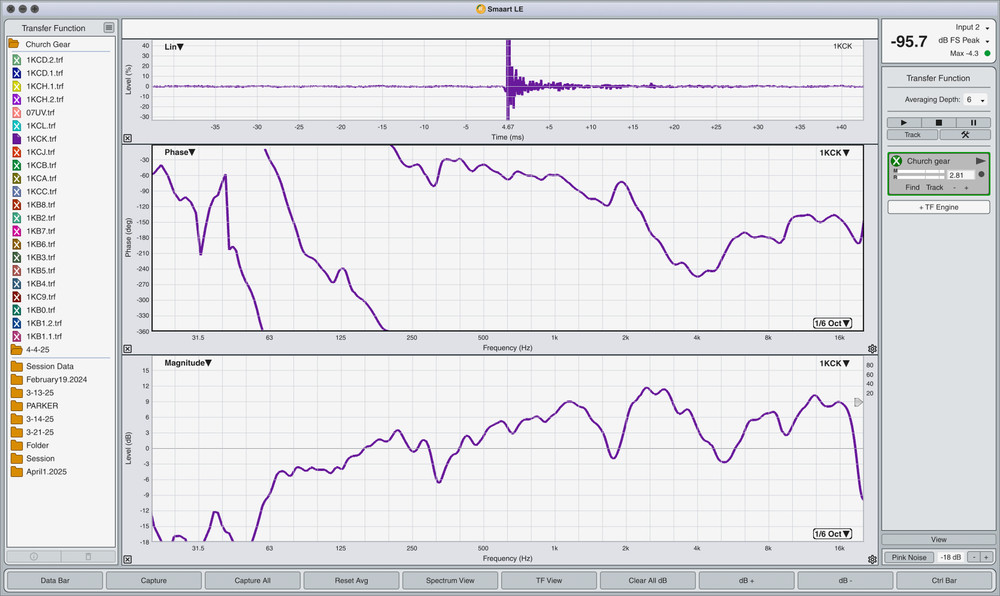Stop the transfer function measurement
Viewport: 1000px width, 596px height.
939,122
